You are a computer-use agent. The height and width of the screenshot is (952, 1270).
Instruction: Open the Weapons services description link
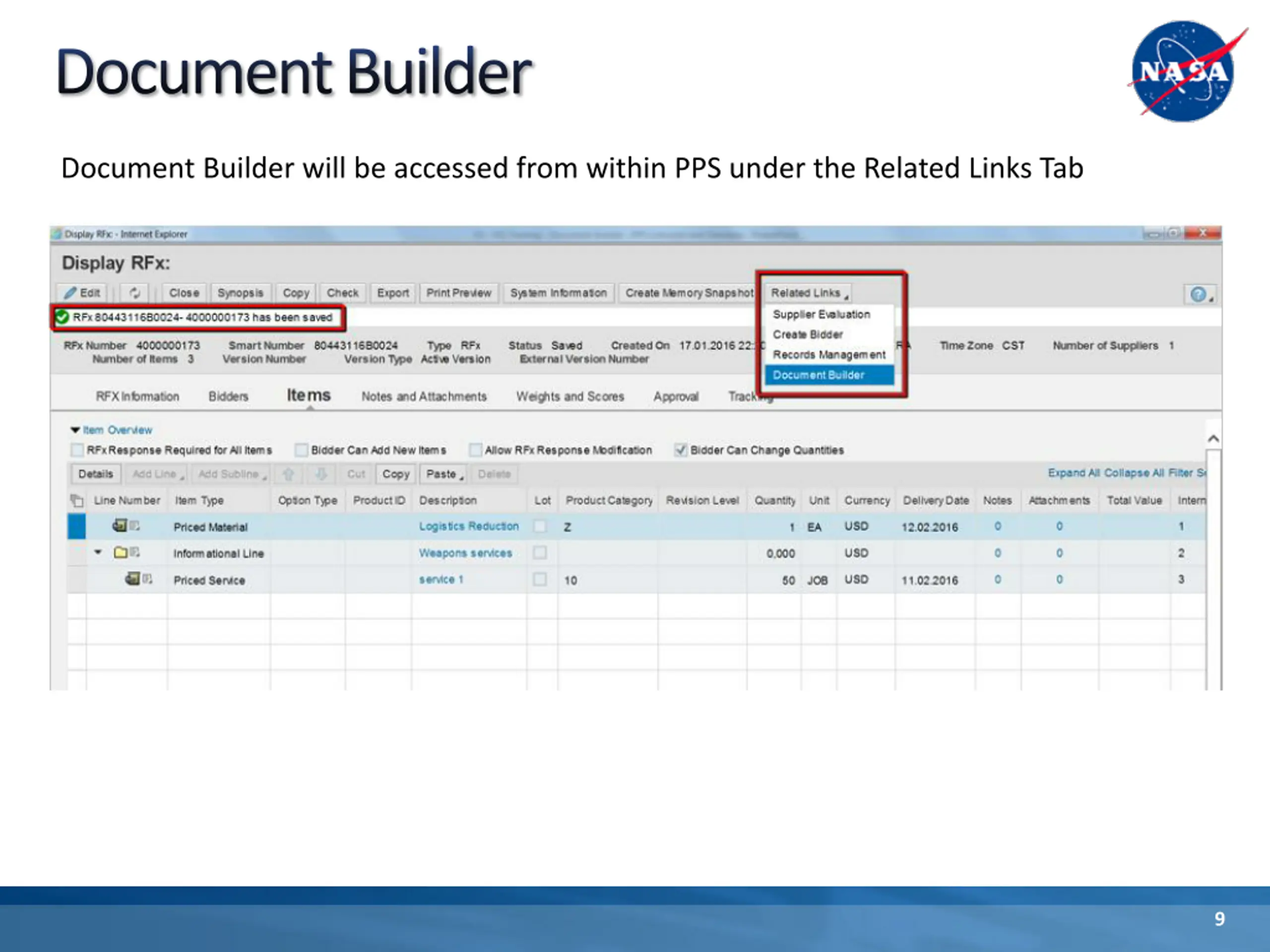point(465,553)
